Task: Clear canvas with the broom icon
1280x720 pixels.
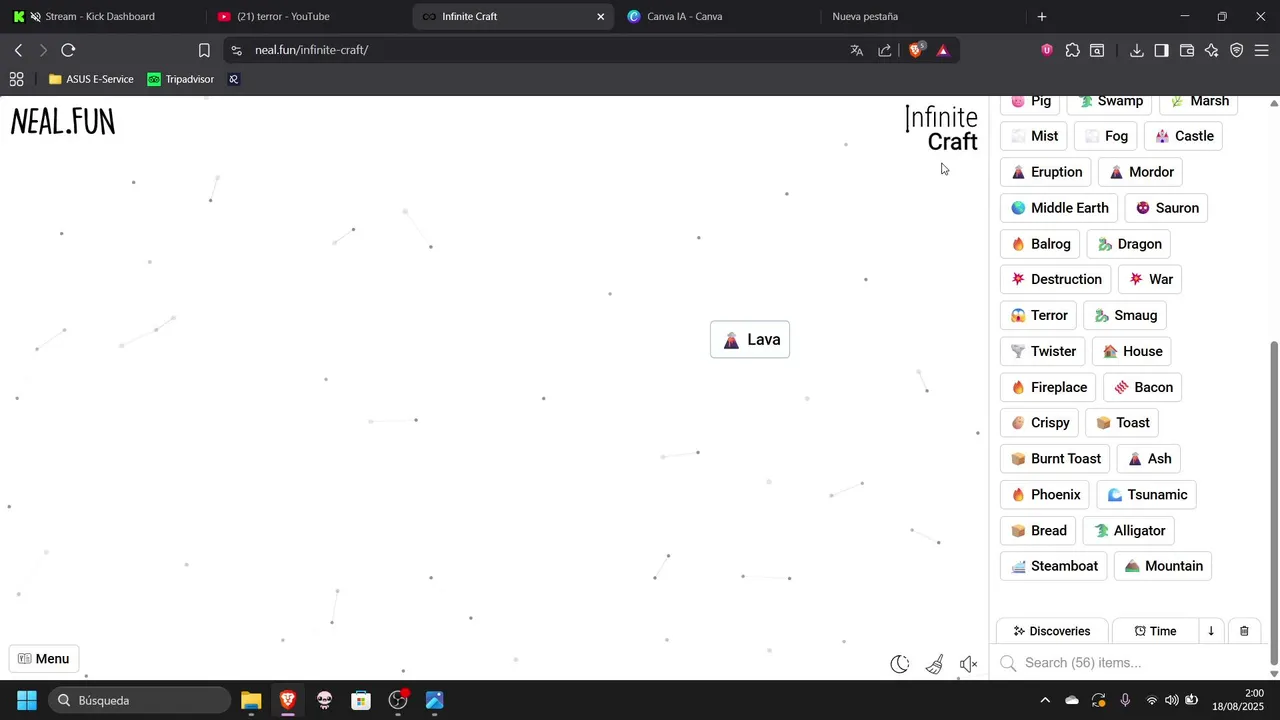Action: pyautogui.click(x=934, y=664)
